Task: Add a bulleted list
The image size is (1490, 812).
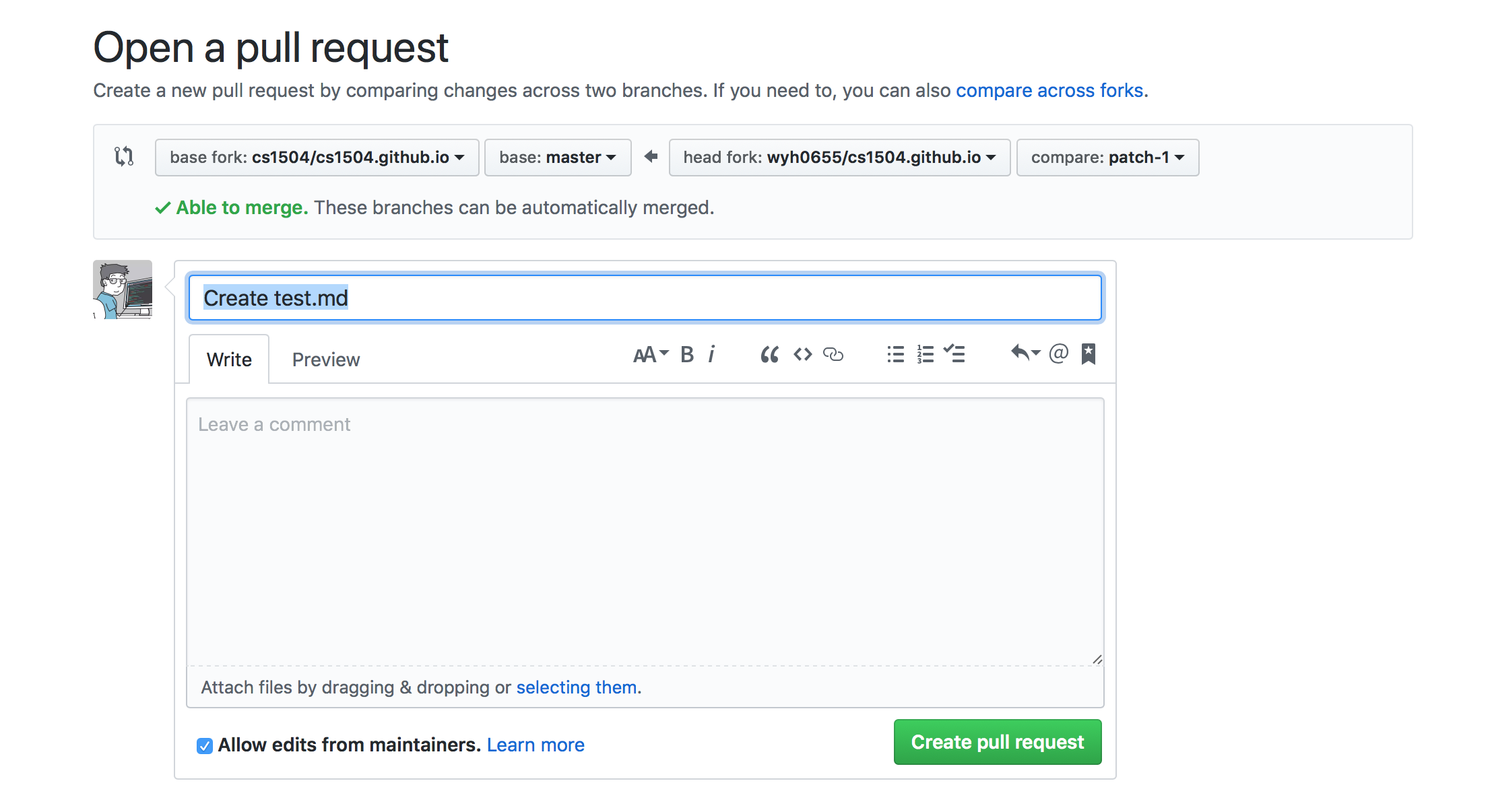Action: click(895, 354)
